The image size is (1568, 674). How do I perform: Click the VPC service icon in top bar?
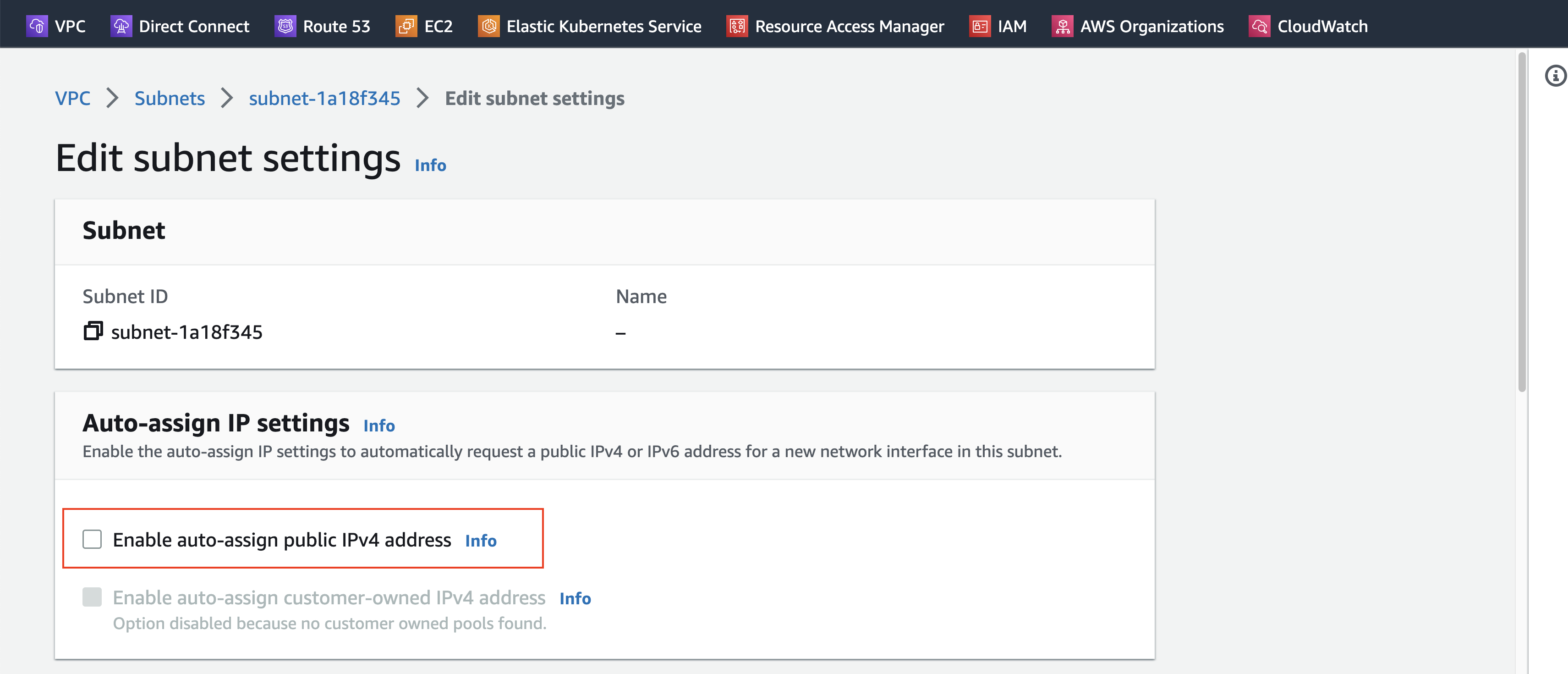tap(37, 26)
